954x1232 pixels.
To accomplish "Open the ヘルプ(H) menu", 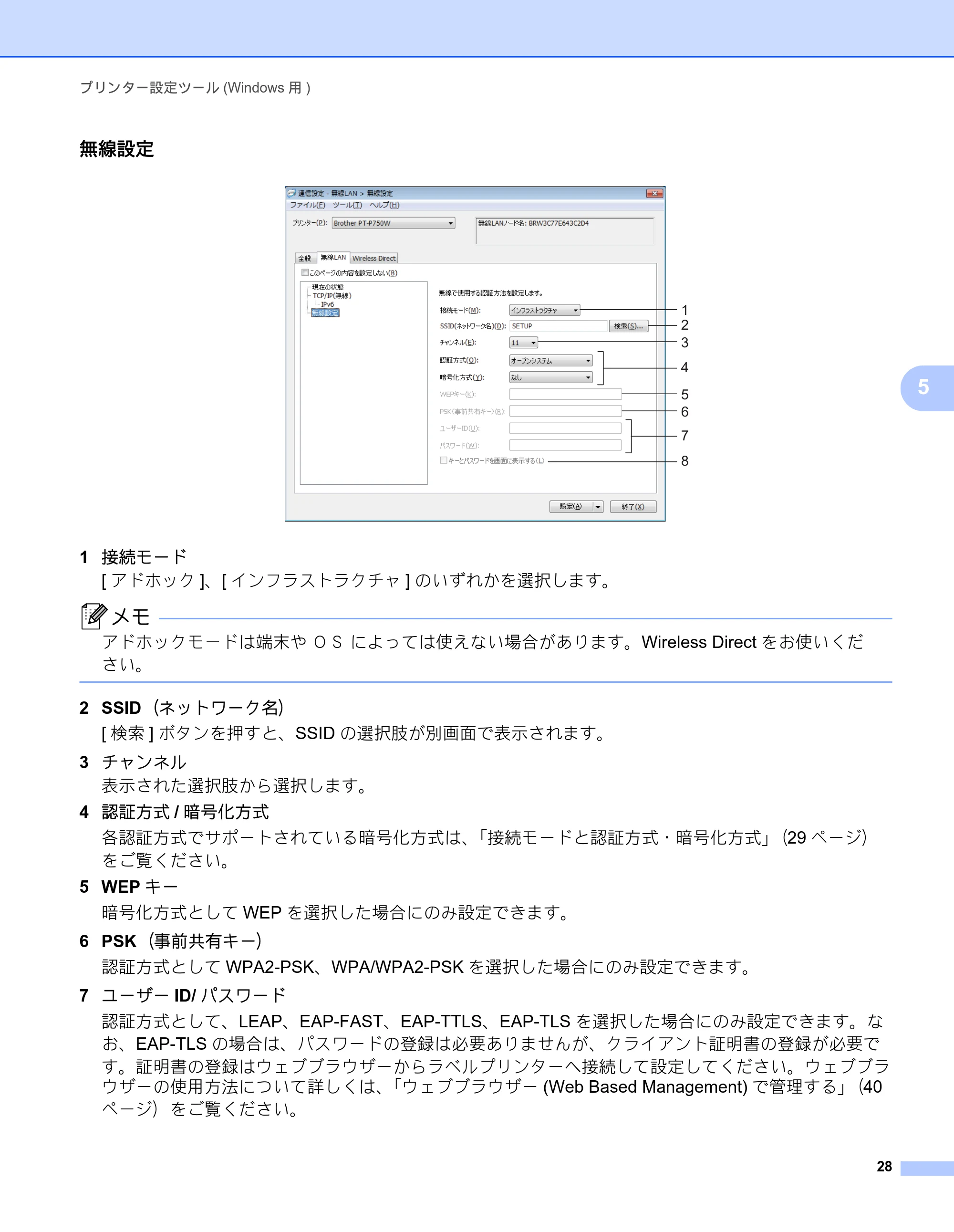I will pyautogui.click(x=384, y=205).
